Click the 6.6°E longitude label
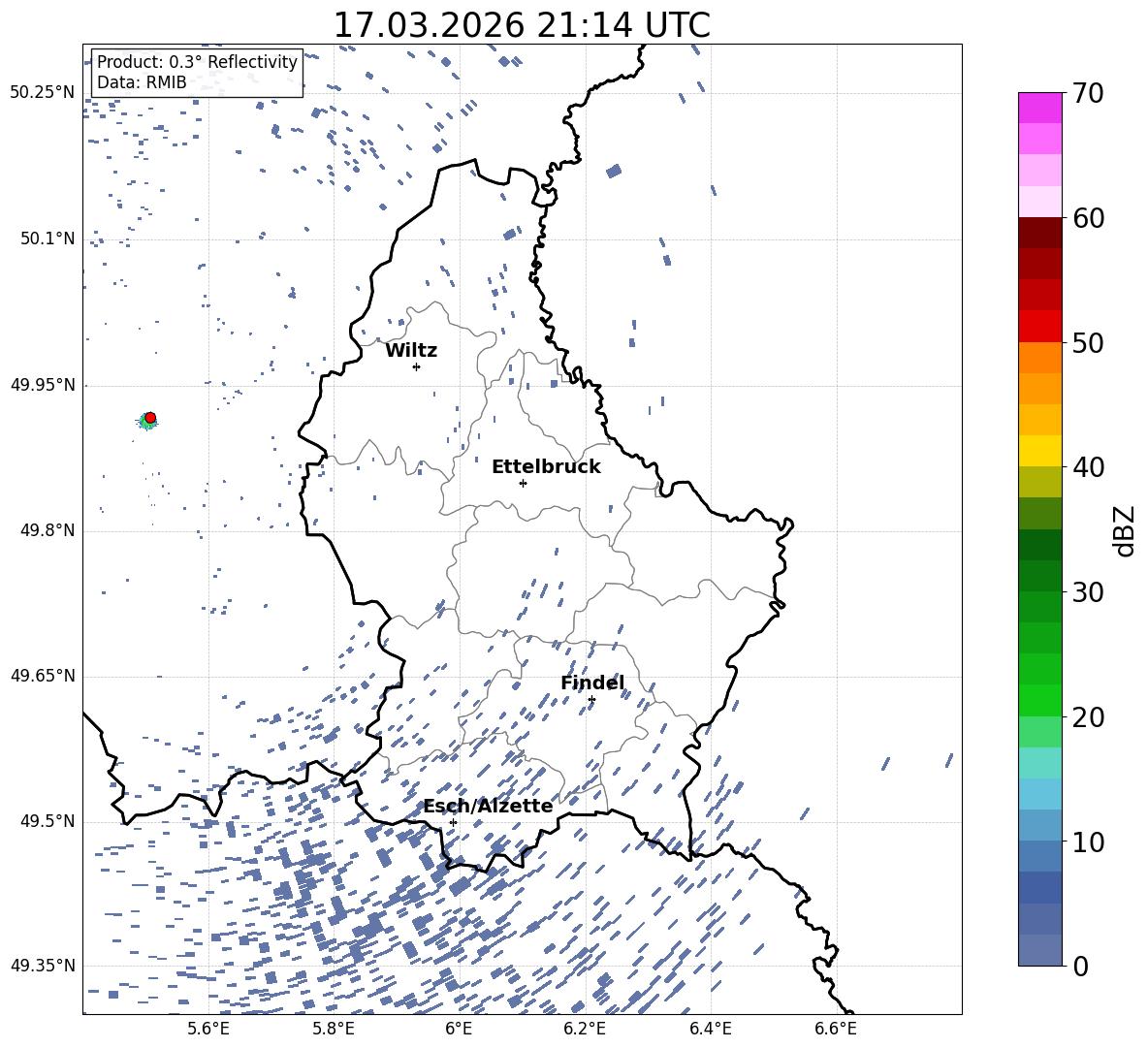1148x1048 pixels. pyautogui.click(x=836, y=1029)
